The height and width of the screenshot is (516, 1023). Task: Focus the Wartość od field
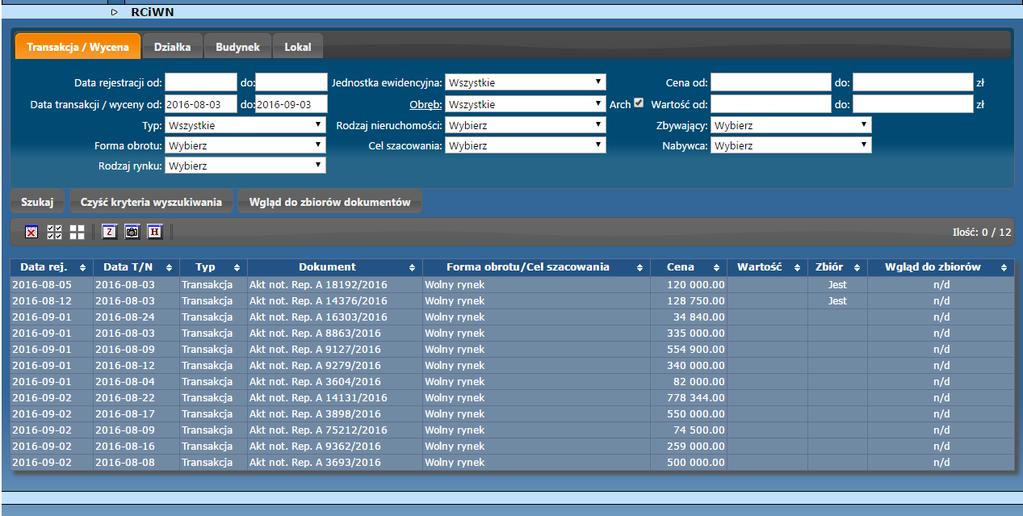[771, 104]
